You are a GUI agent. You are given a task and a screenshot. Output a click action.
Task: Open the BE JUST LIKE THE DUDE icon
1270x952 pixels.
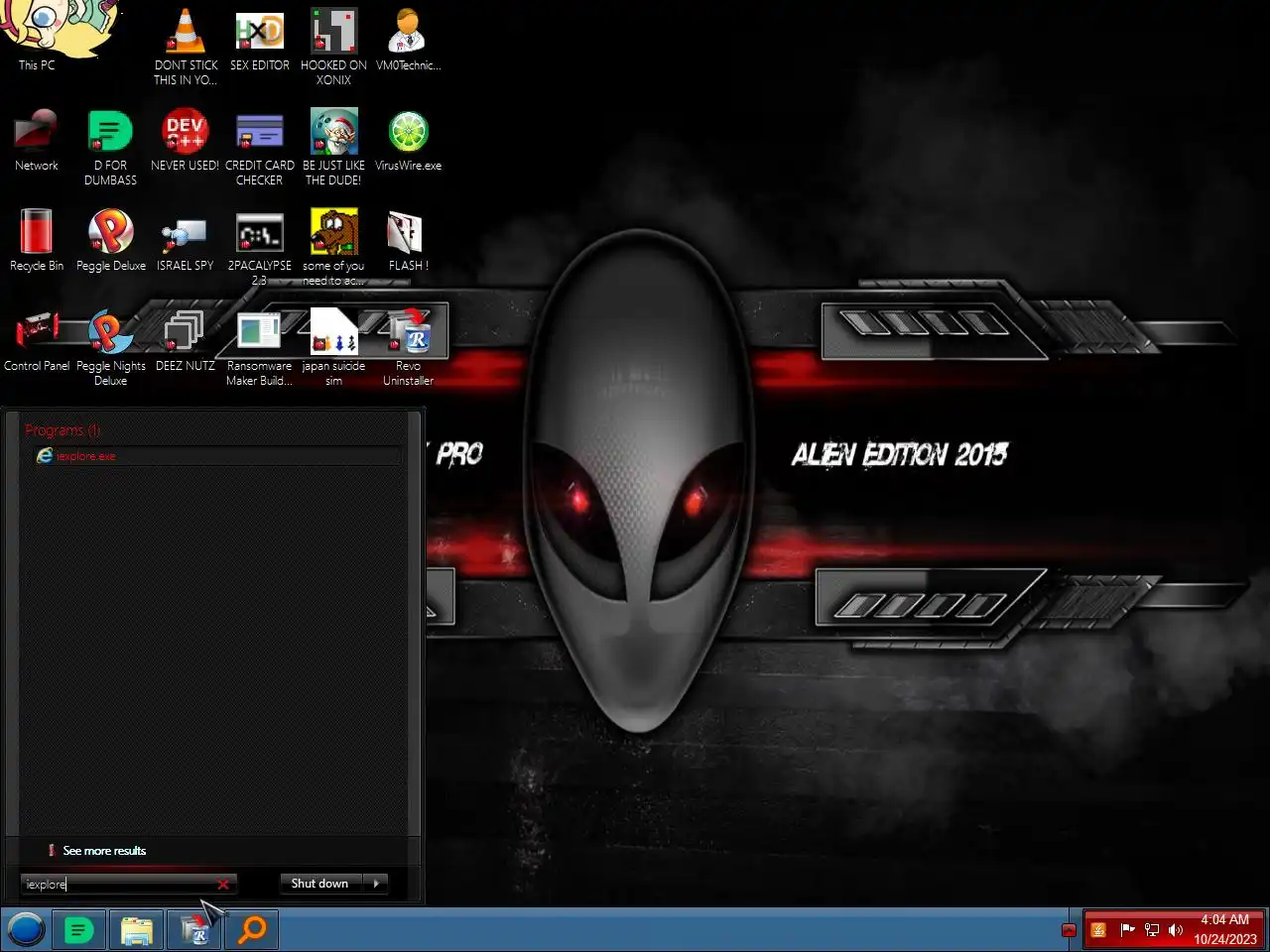[333, 147]
